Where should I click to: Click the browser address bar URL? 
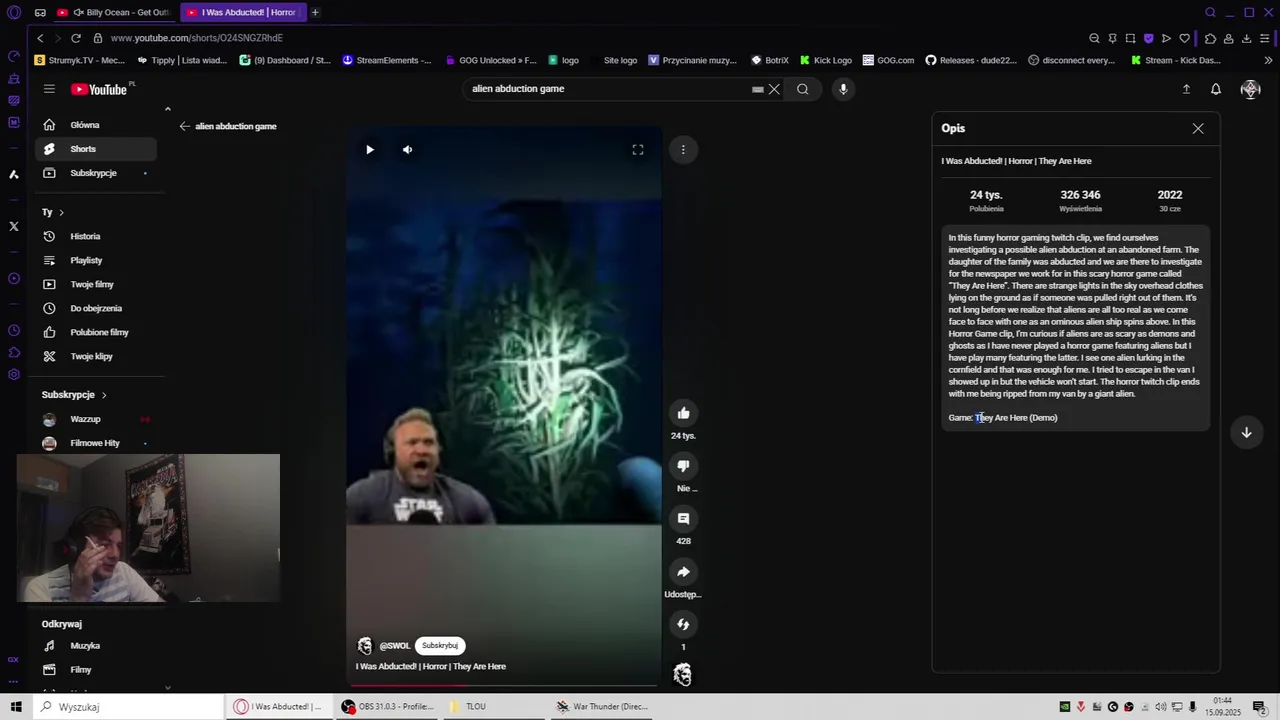tap(197, 38)
